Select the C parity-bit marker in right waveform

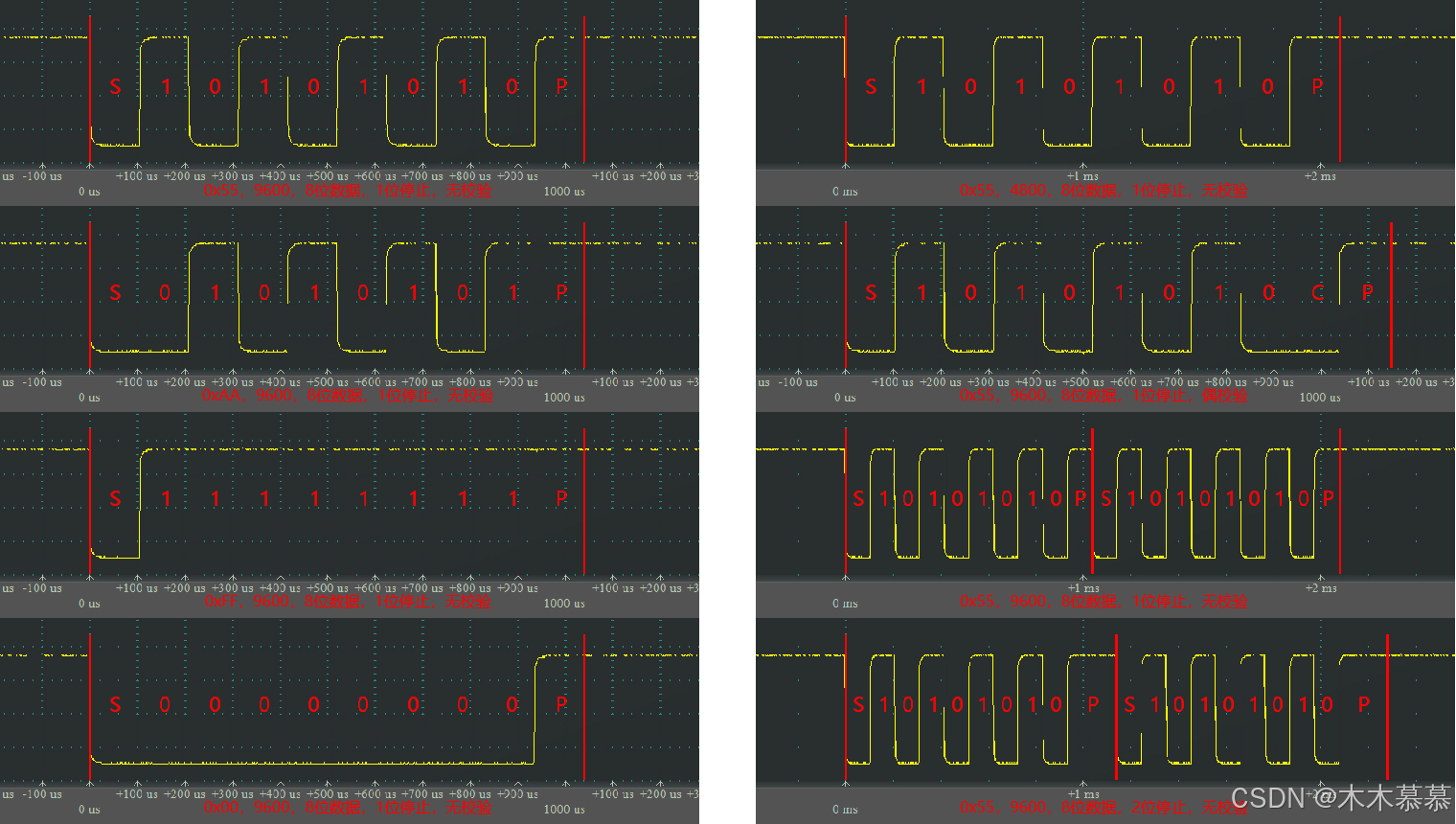coord(1317,292)
